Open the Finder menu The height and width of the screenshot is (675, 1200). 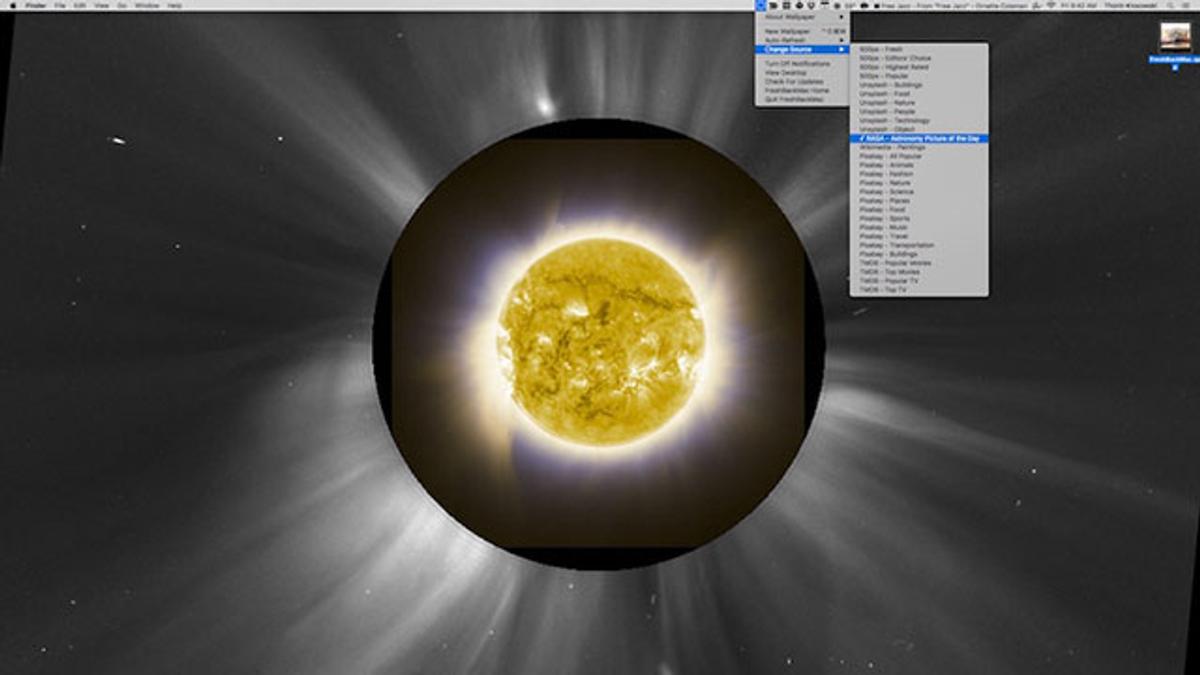36,5
